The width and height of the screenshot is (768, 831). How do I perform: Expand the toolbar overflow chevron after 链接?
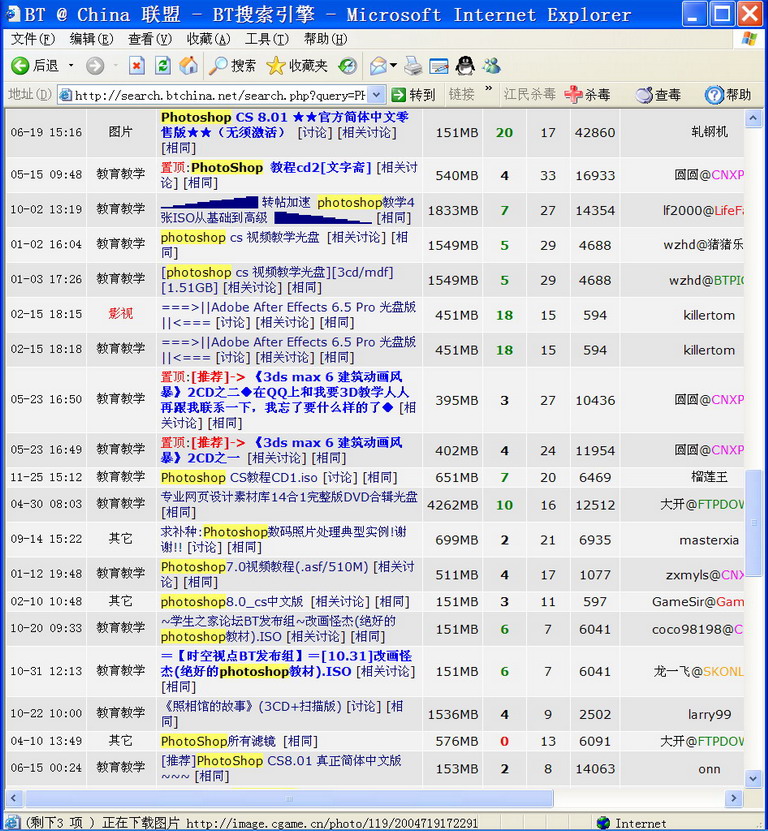(488, 89)
